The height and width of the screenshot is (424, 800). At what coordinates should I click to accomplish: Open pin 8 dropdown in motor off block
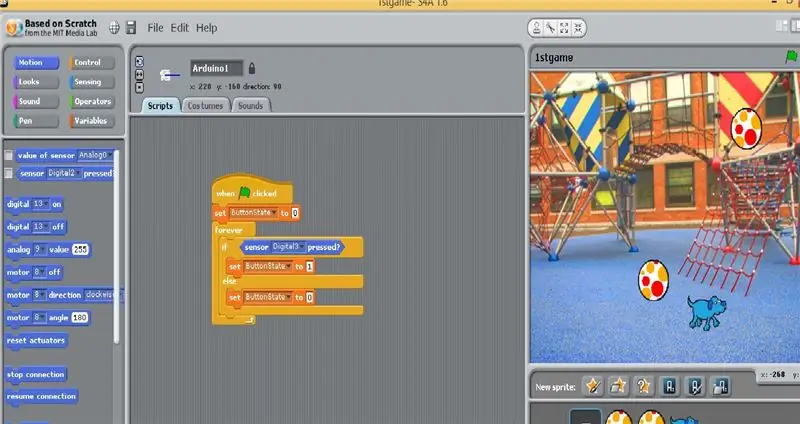click(39, 272)
